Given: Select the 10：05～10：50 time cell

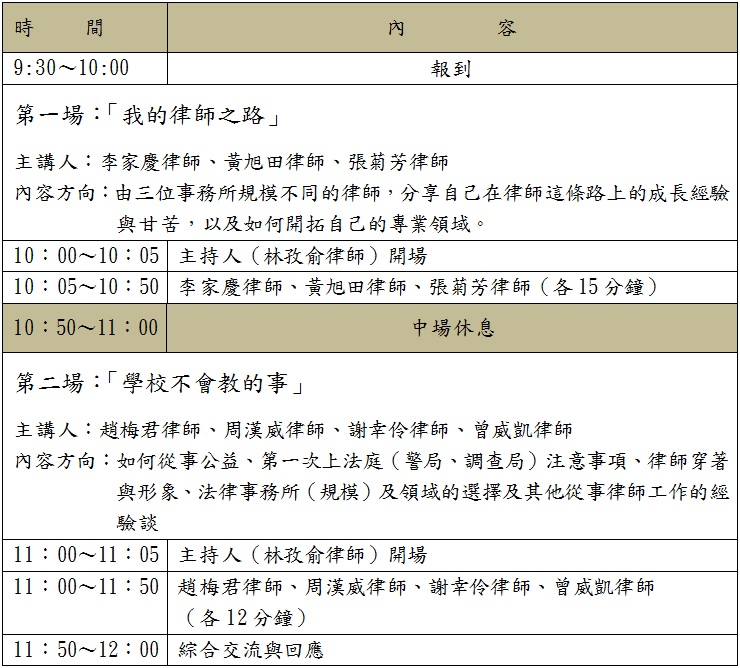Looking at the screenshot, I should (x=85, y=287).
